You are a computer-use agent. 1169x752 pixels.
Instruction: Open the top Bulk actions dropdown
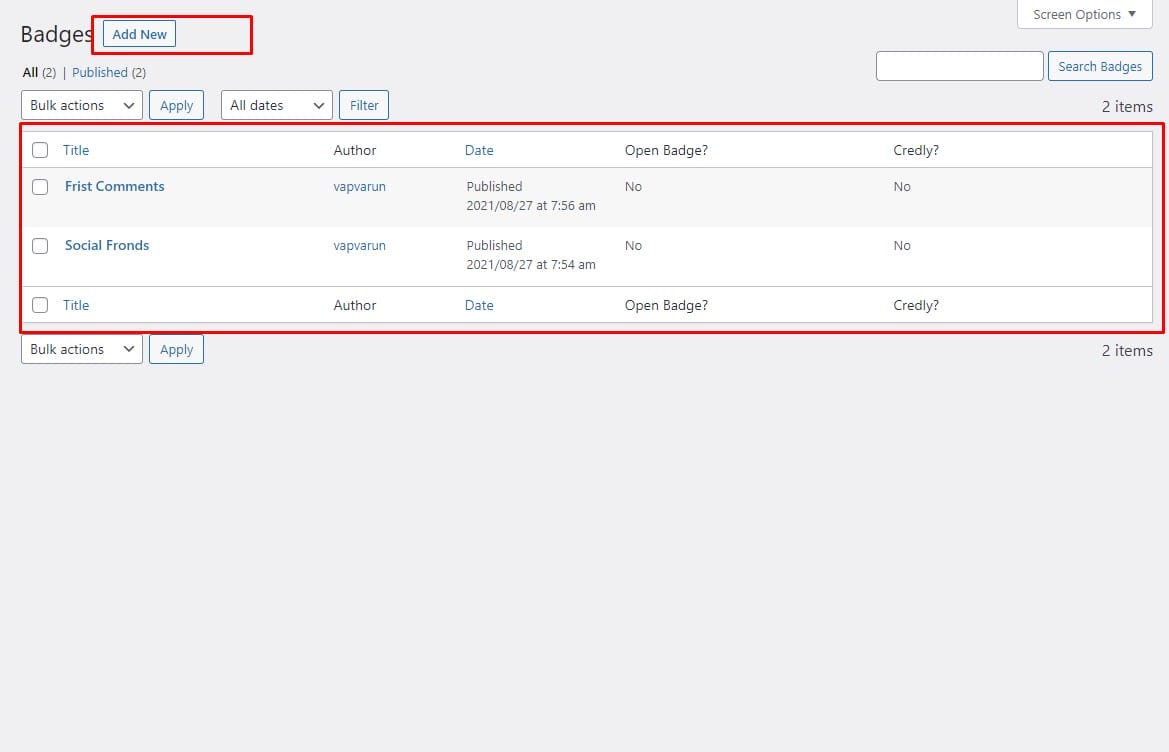point(82,105)
